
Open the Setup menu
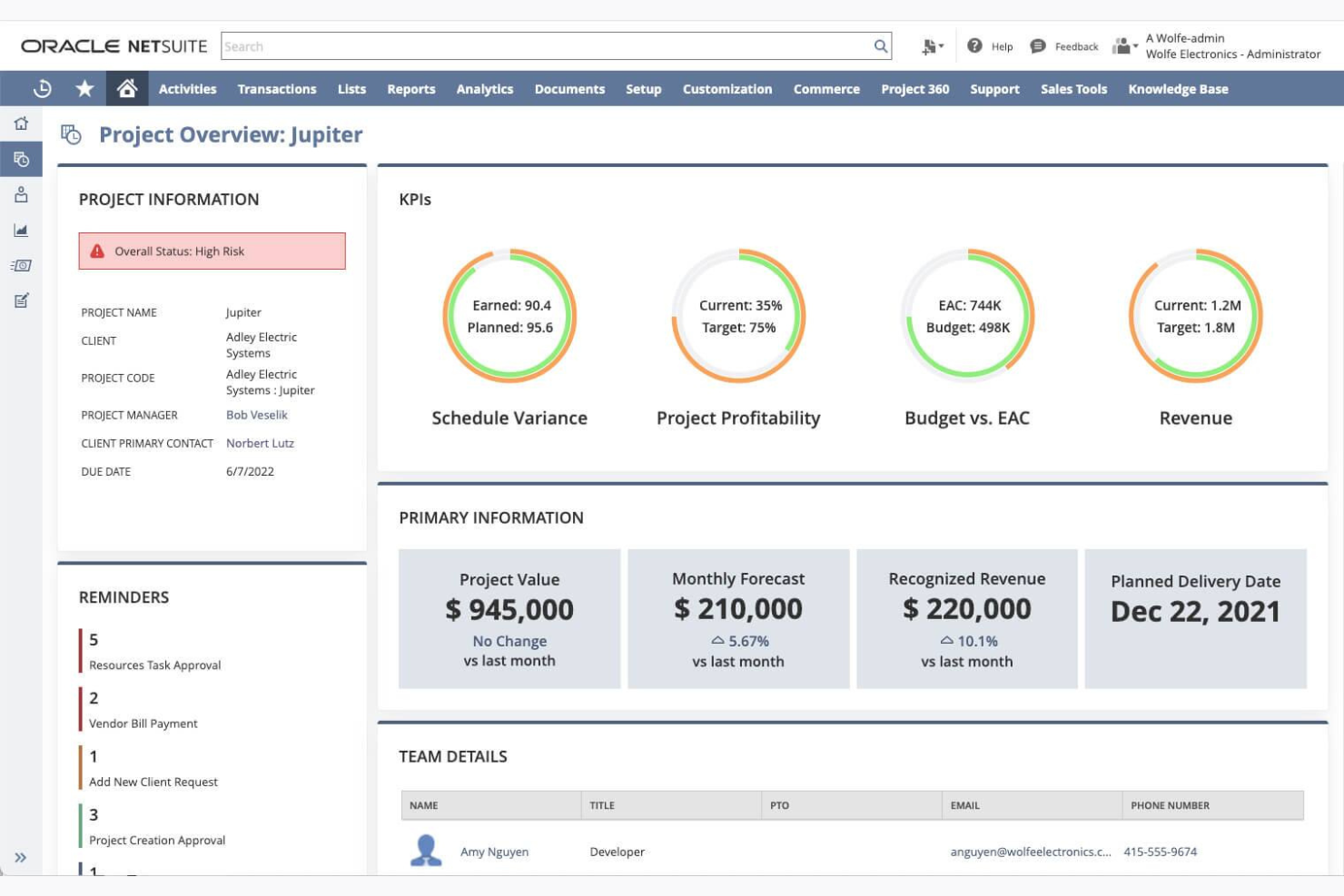tap(643, 89)
